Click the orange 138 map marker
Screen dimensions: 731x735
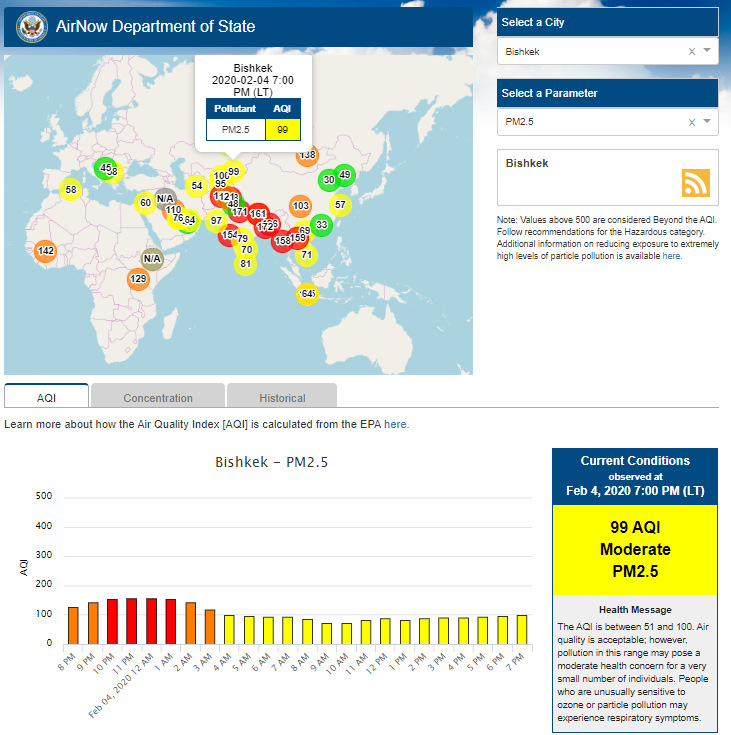pyautogui.click(x=307, y=155)
